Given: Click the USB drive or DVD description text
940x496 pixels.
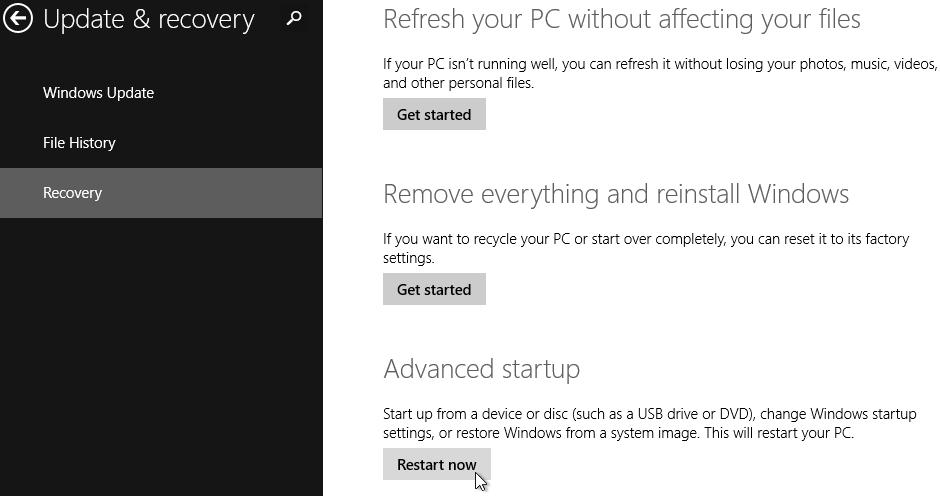Looking at the screenshot, I should [x=649, y=414].
